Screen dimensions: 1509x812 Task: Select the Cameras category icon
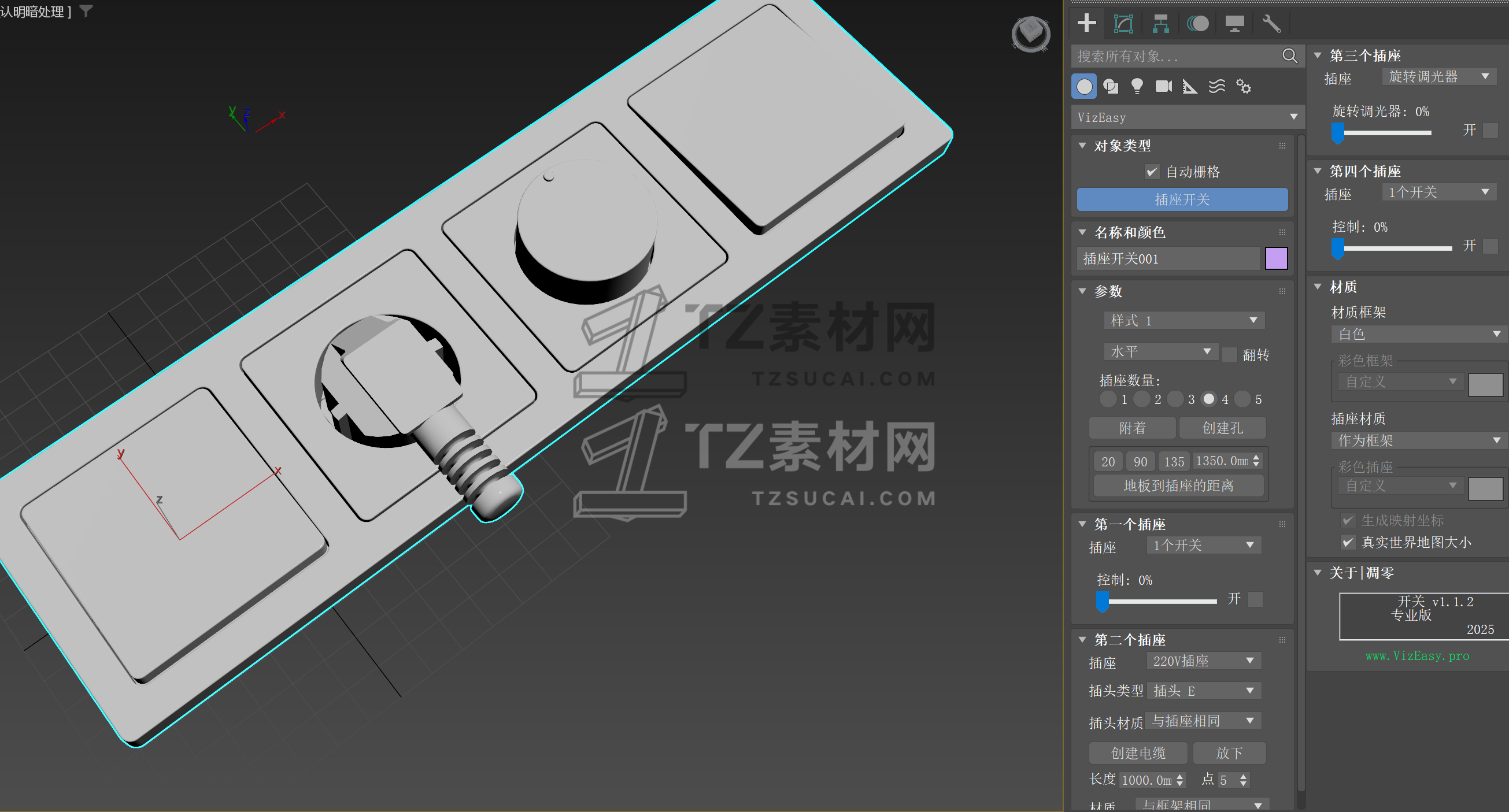tap(1163, 86)
